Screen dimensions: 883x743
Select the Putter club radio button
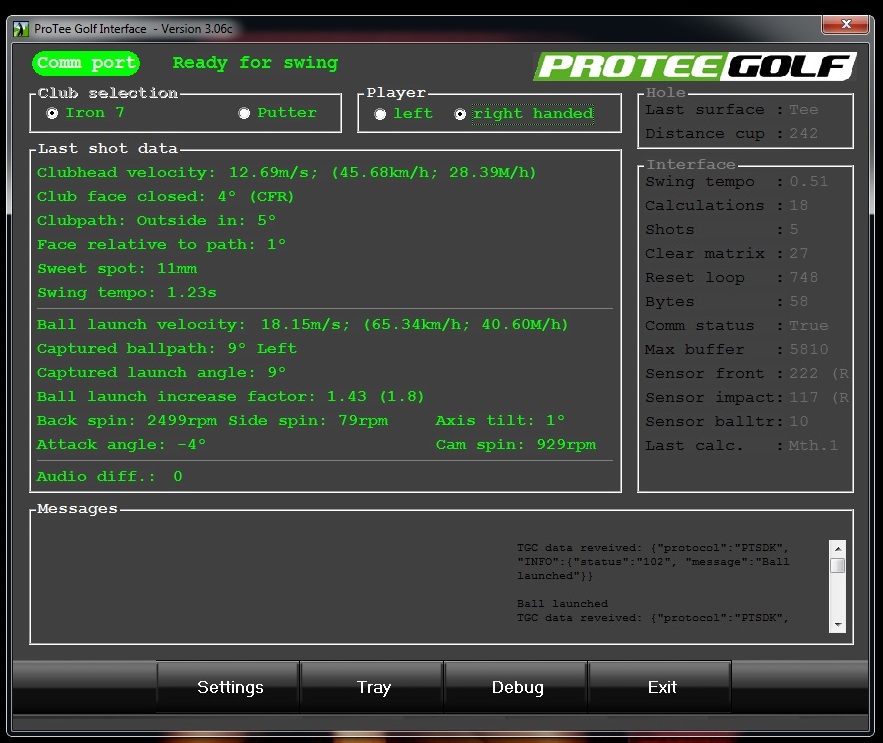pos(244,113)
